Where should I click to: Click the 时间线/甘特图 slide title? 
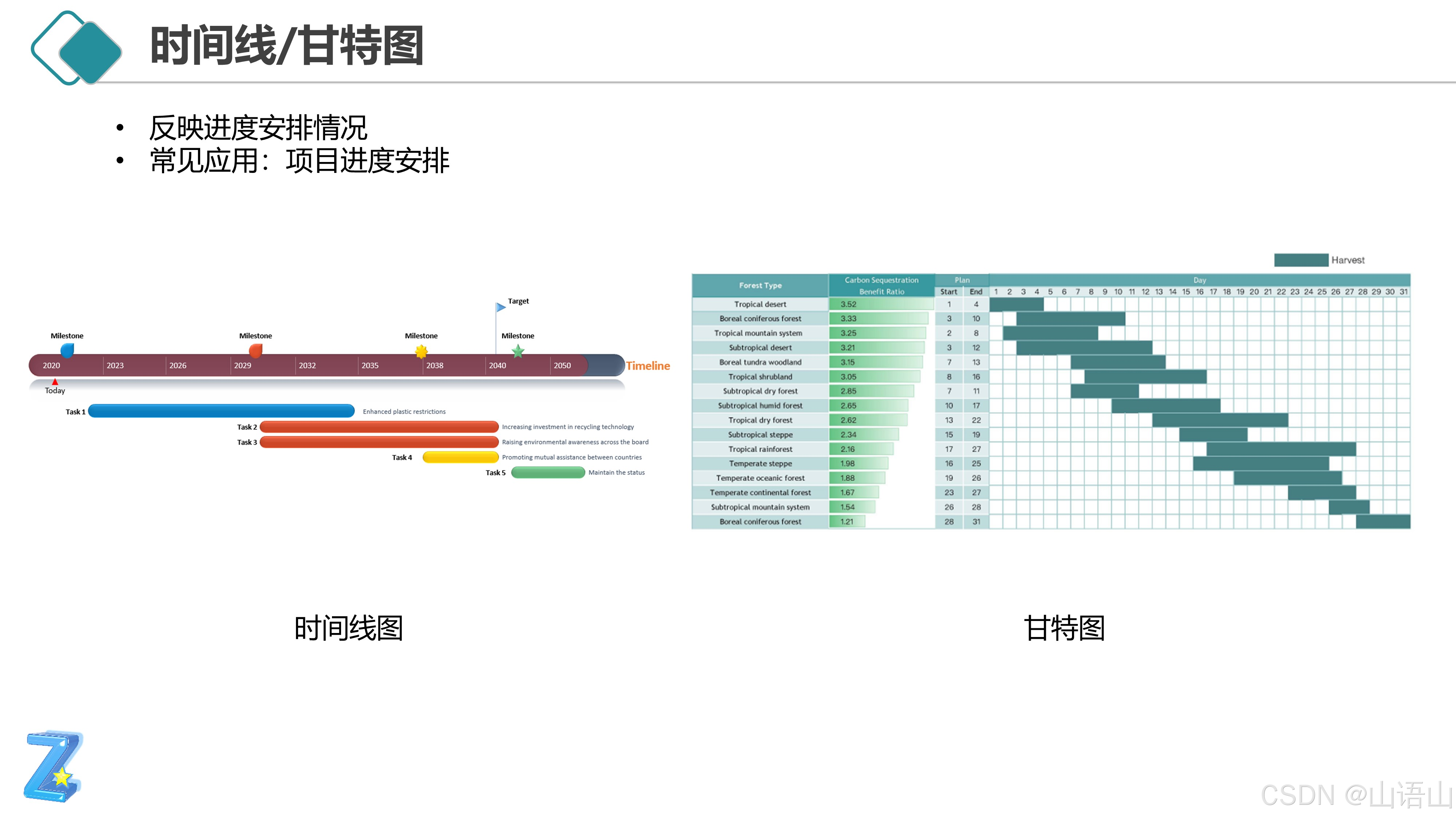tap(287, 45)
